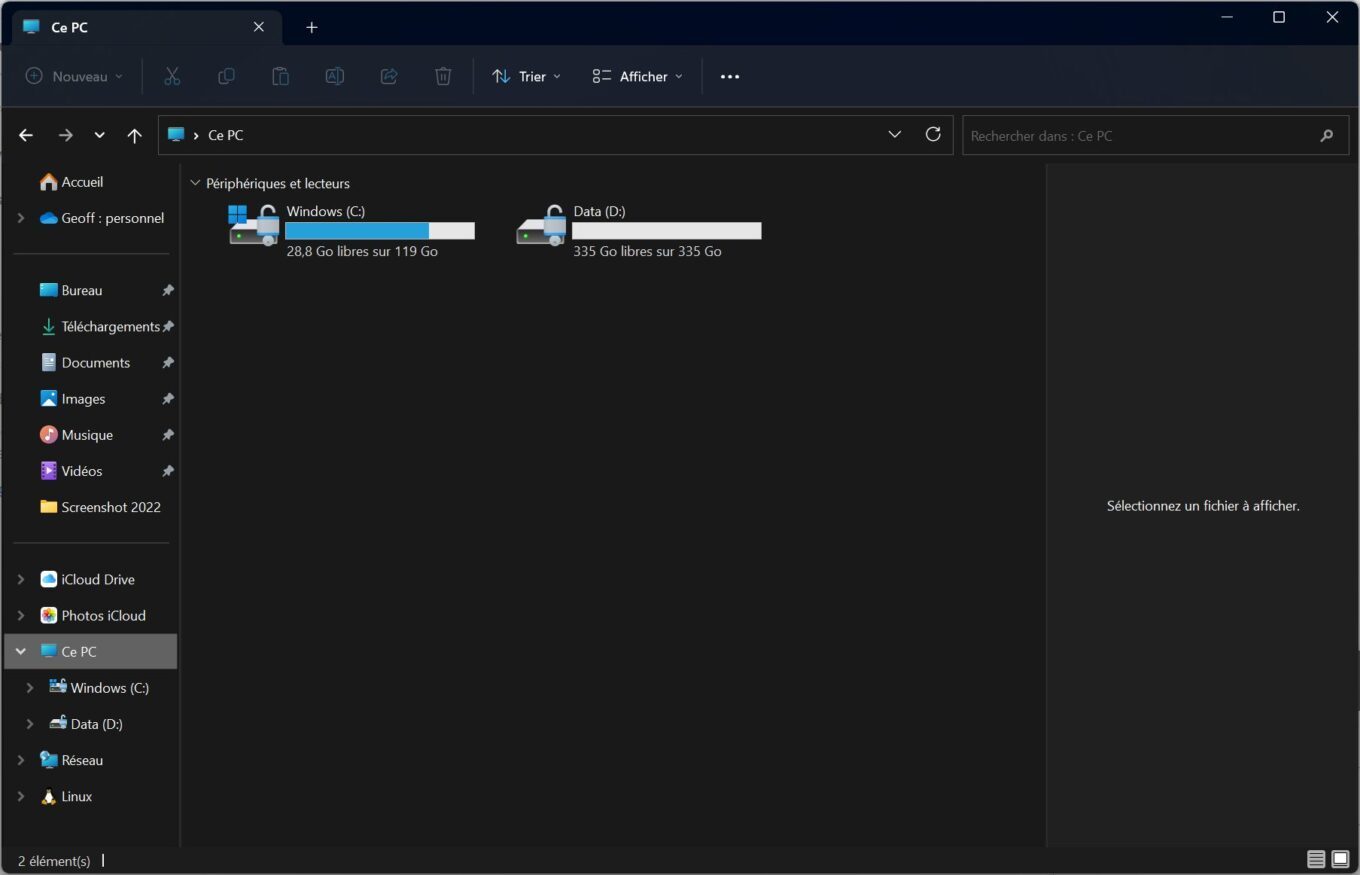Open Bureau folder in sidebar
Image resolution: width=1360 pixels, height=875 pixels.
pyautogui.click(x=71, y=290)
